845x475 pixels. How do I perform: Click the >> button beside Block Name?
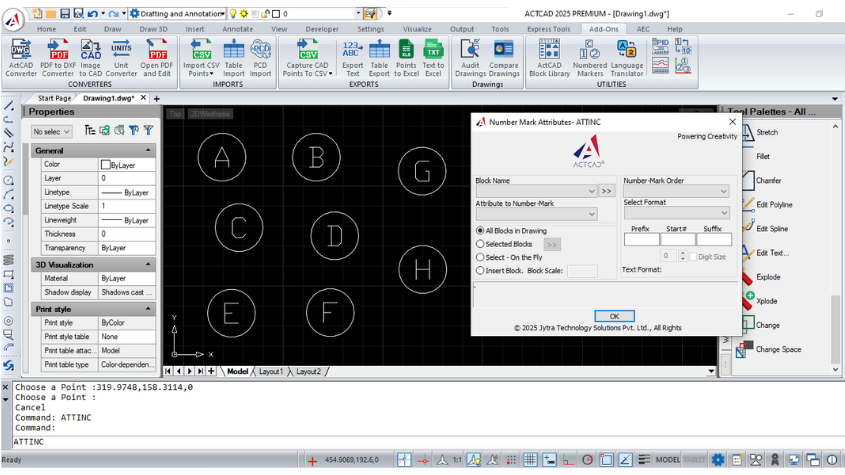click(606, 191)
